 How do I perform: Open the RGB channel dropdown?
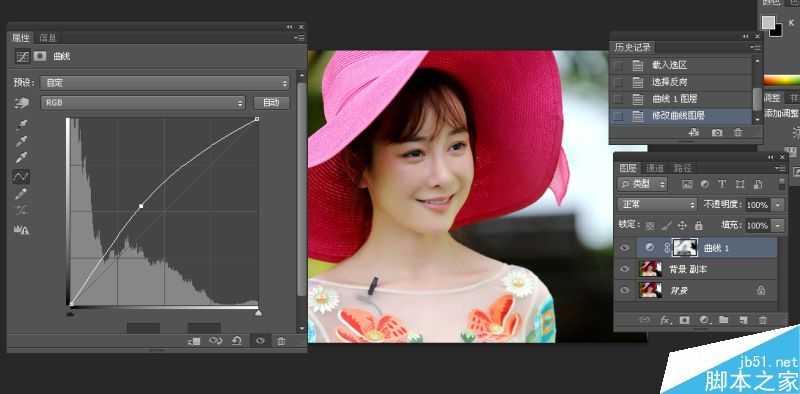[143, 103]
